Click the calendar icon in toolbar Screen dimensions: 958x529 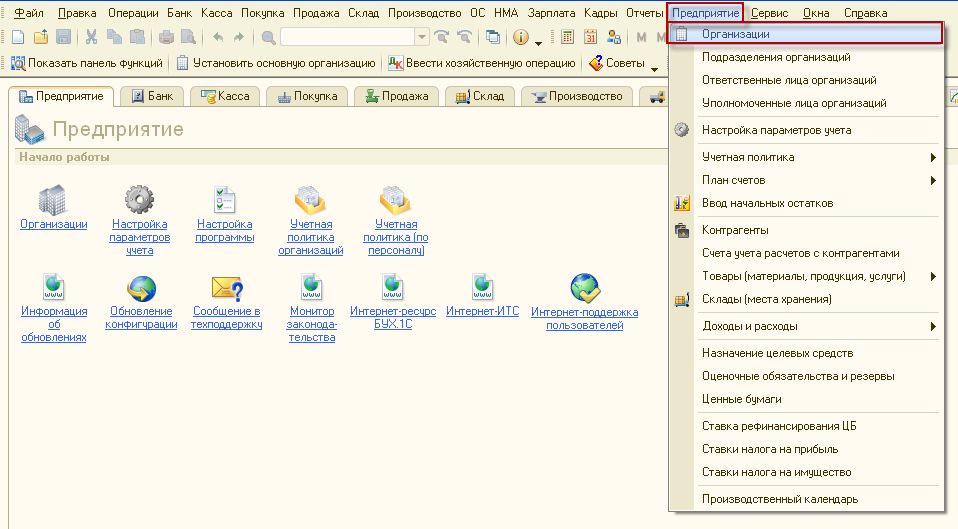[590, 37]
